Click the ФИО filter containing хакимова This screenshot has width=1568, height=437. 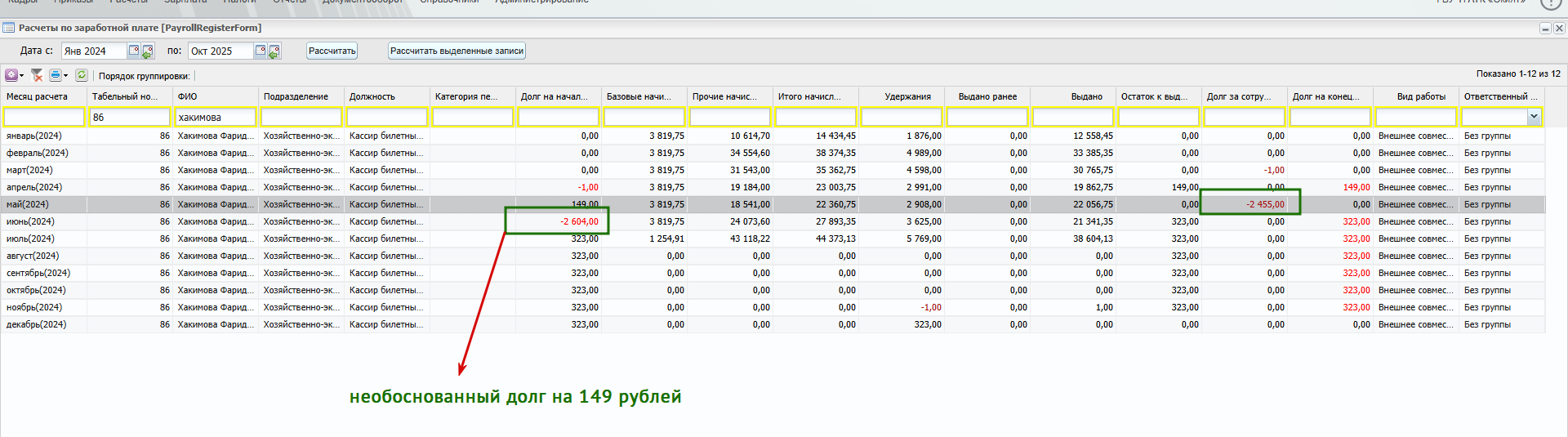click(x=216, y=117)
